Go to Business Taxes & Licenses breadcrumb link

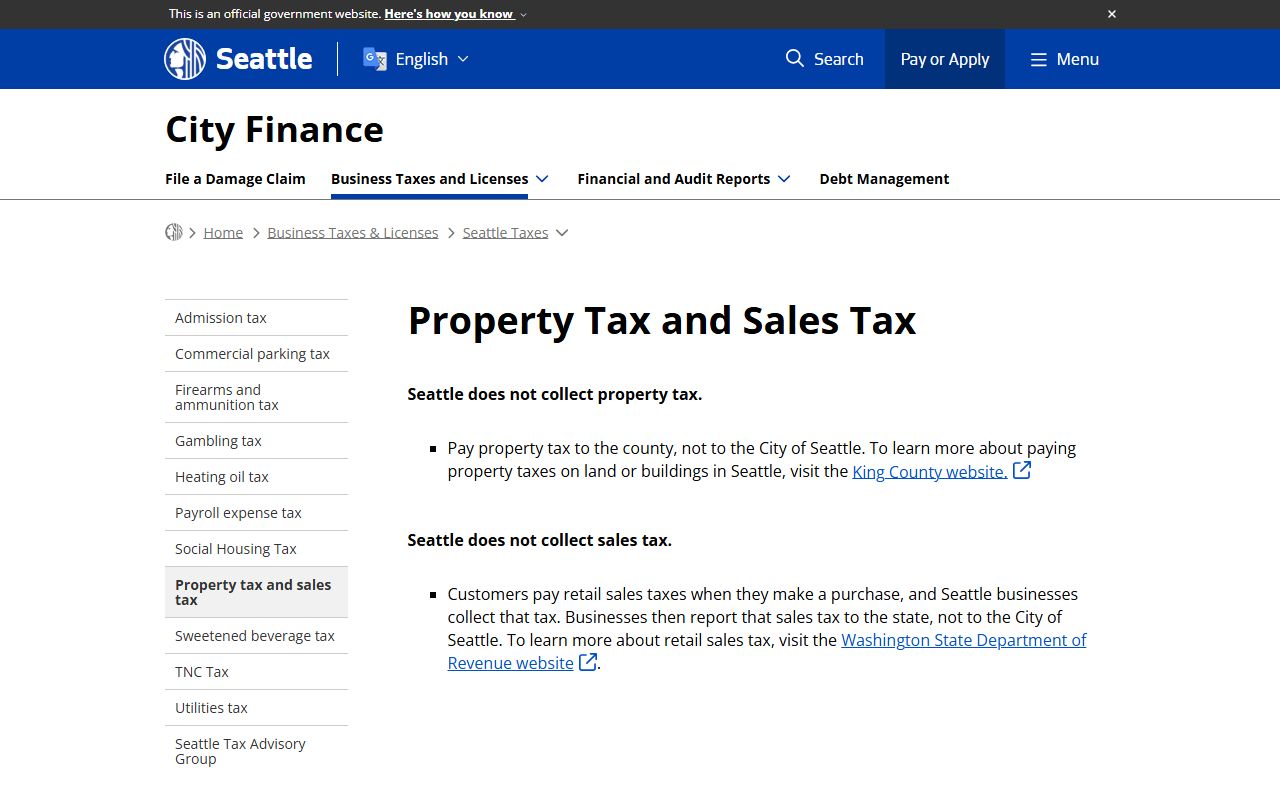pyautogui.click(x=353, y=232)
